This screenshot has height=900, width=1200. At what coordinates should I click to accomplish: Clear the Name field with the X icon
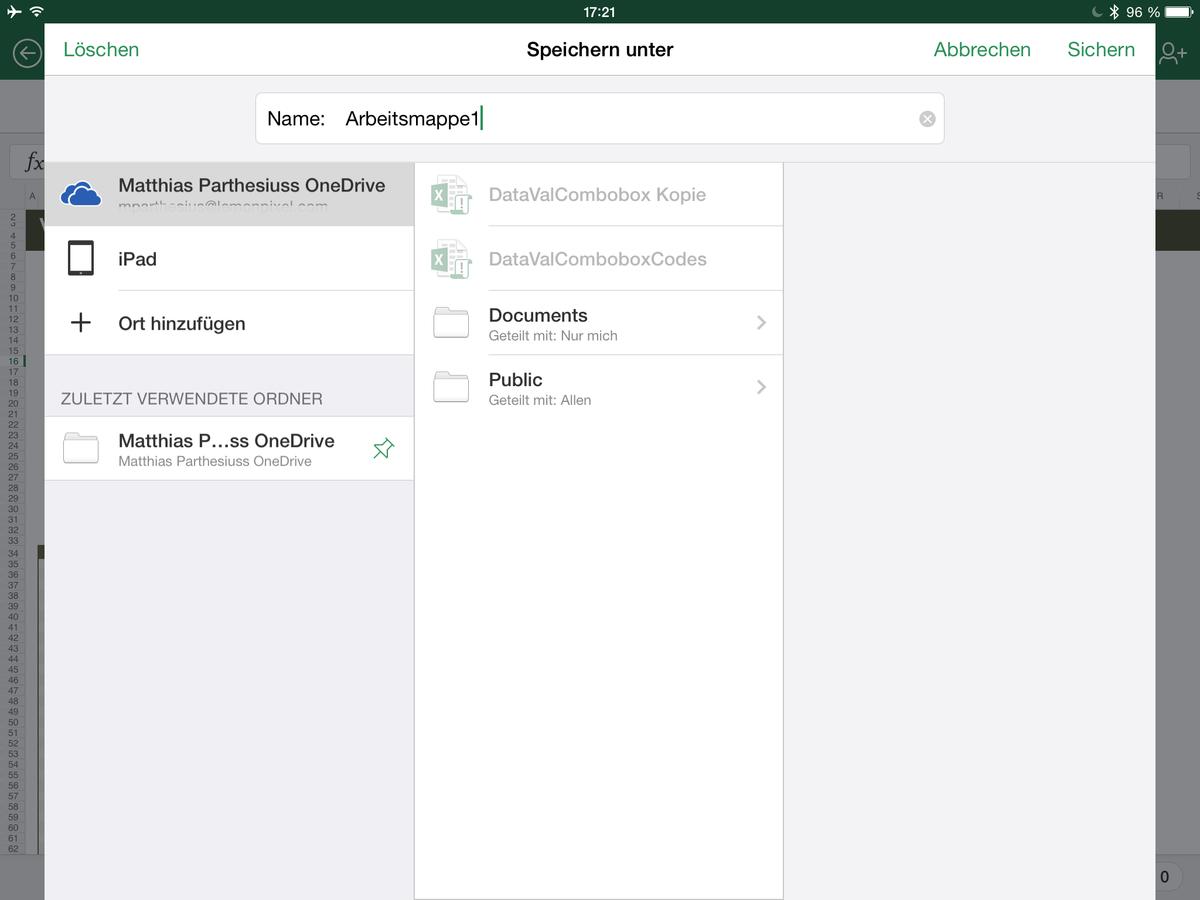coord(927,119)
